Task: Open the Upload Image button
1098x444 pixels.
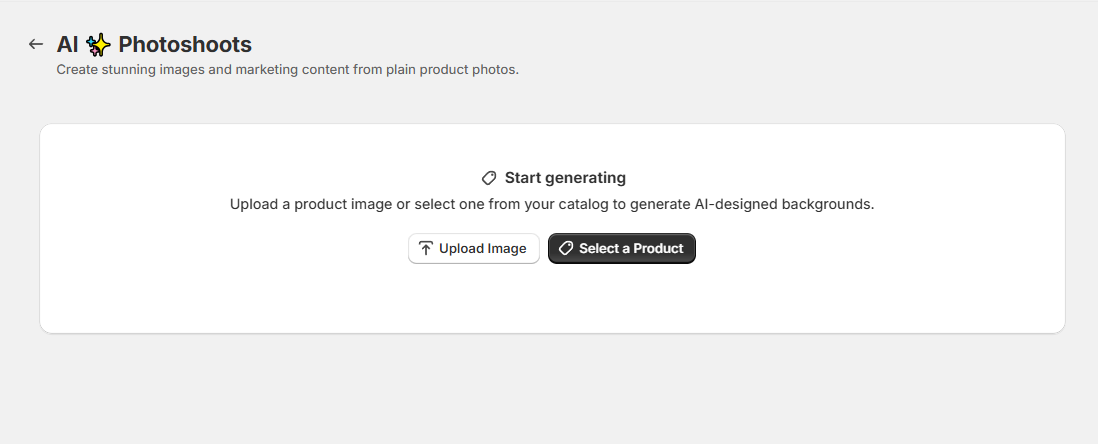Action: [474, 248]
